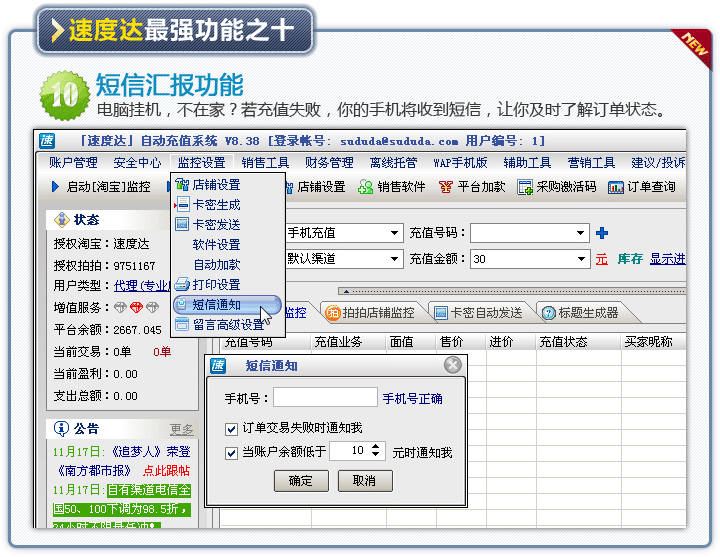The image size is (720, 557).
Task: Click the 销售软件 people icon in toolbar
Action: click(366, 187)
